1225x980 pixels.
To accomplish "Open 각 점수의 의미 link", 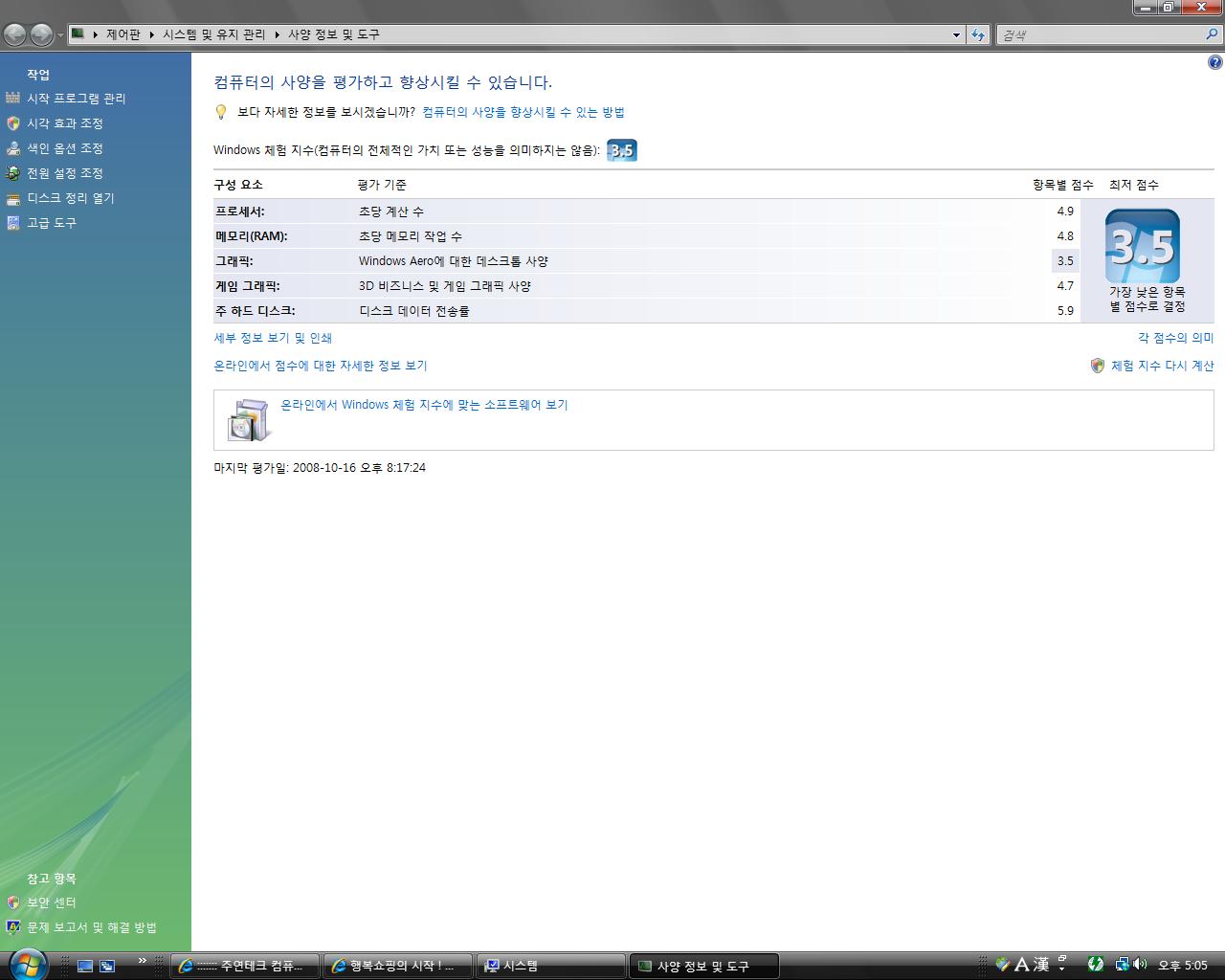I will (1175, 338).
